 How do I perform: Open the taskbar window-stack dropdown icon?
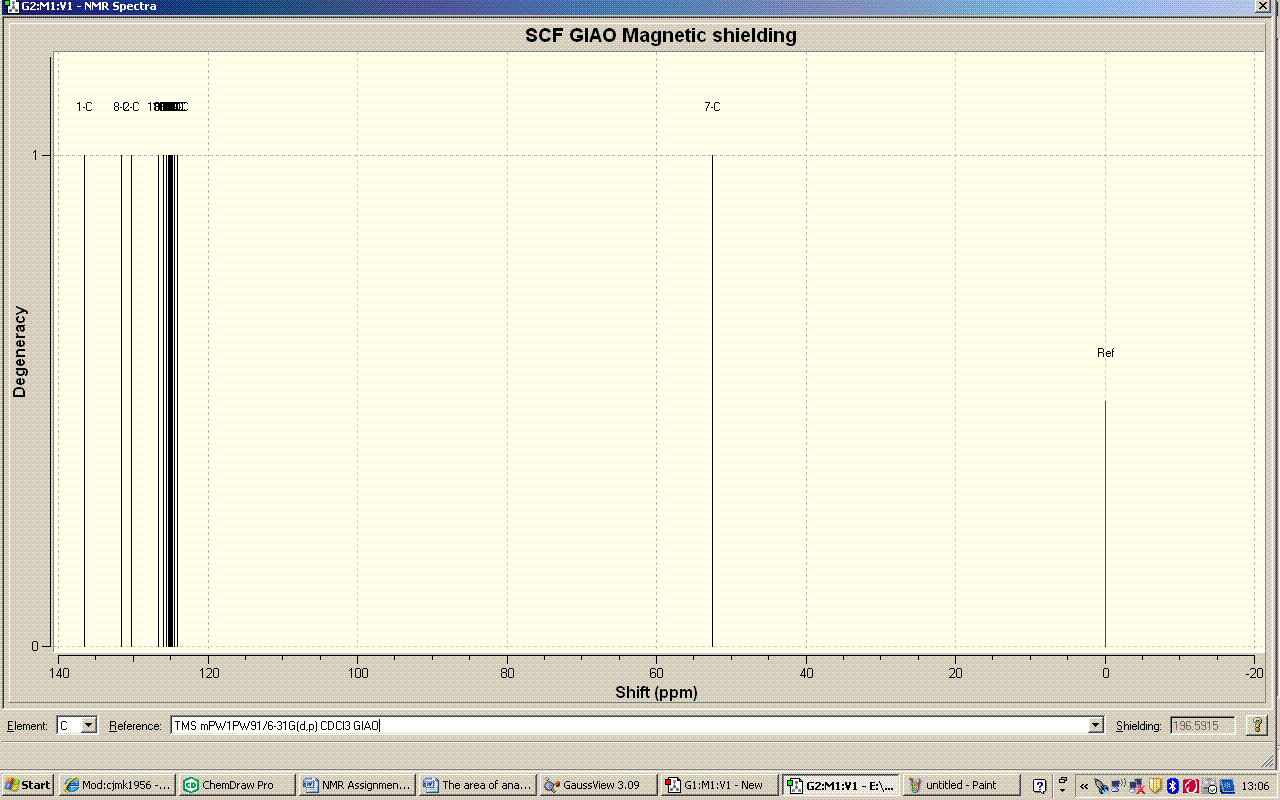pos(1063,785)
